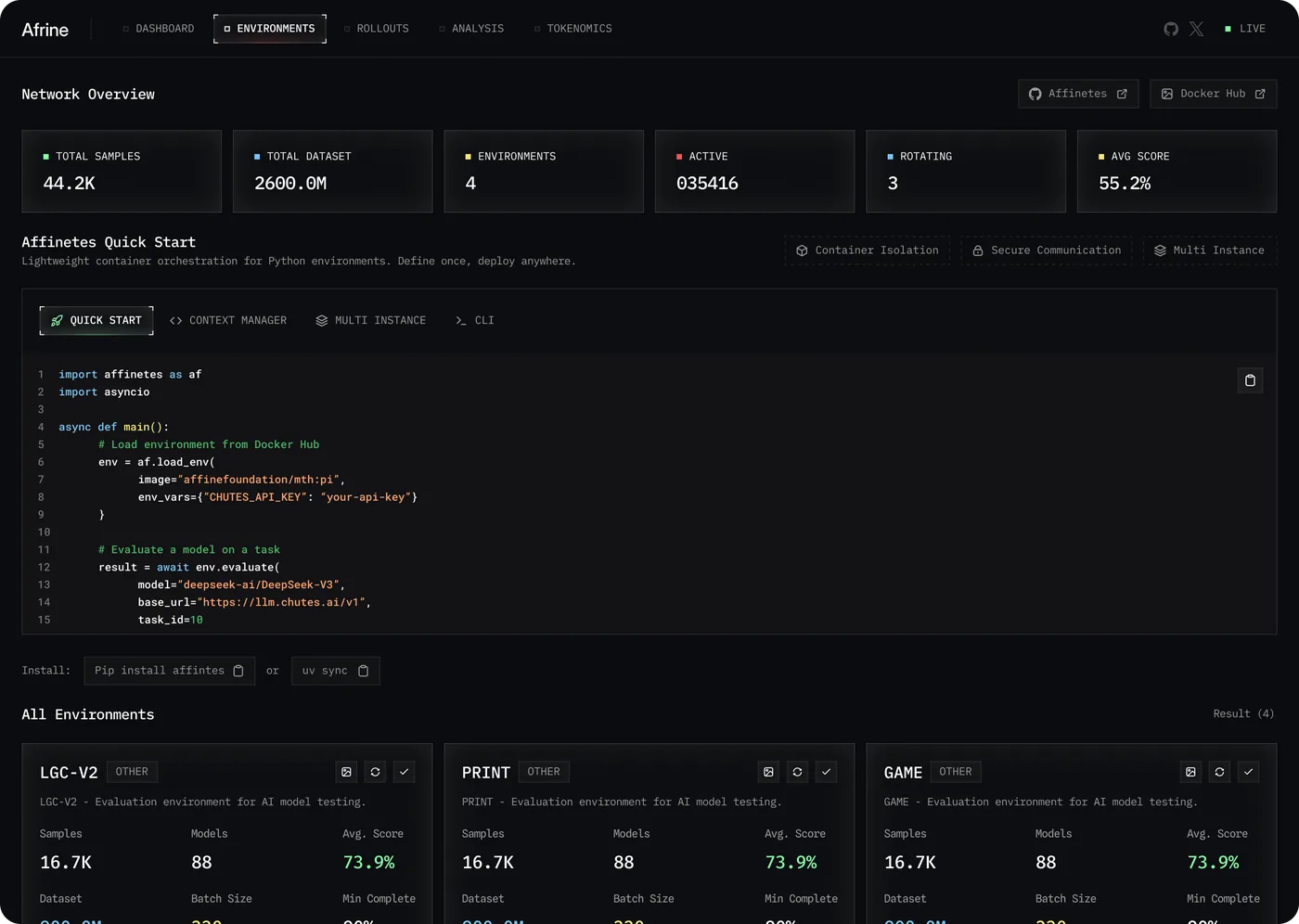Click the Multi Instance feature chip with dashed border

point(1210,250)
